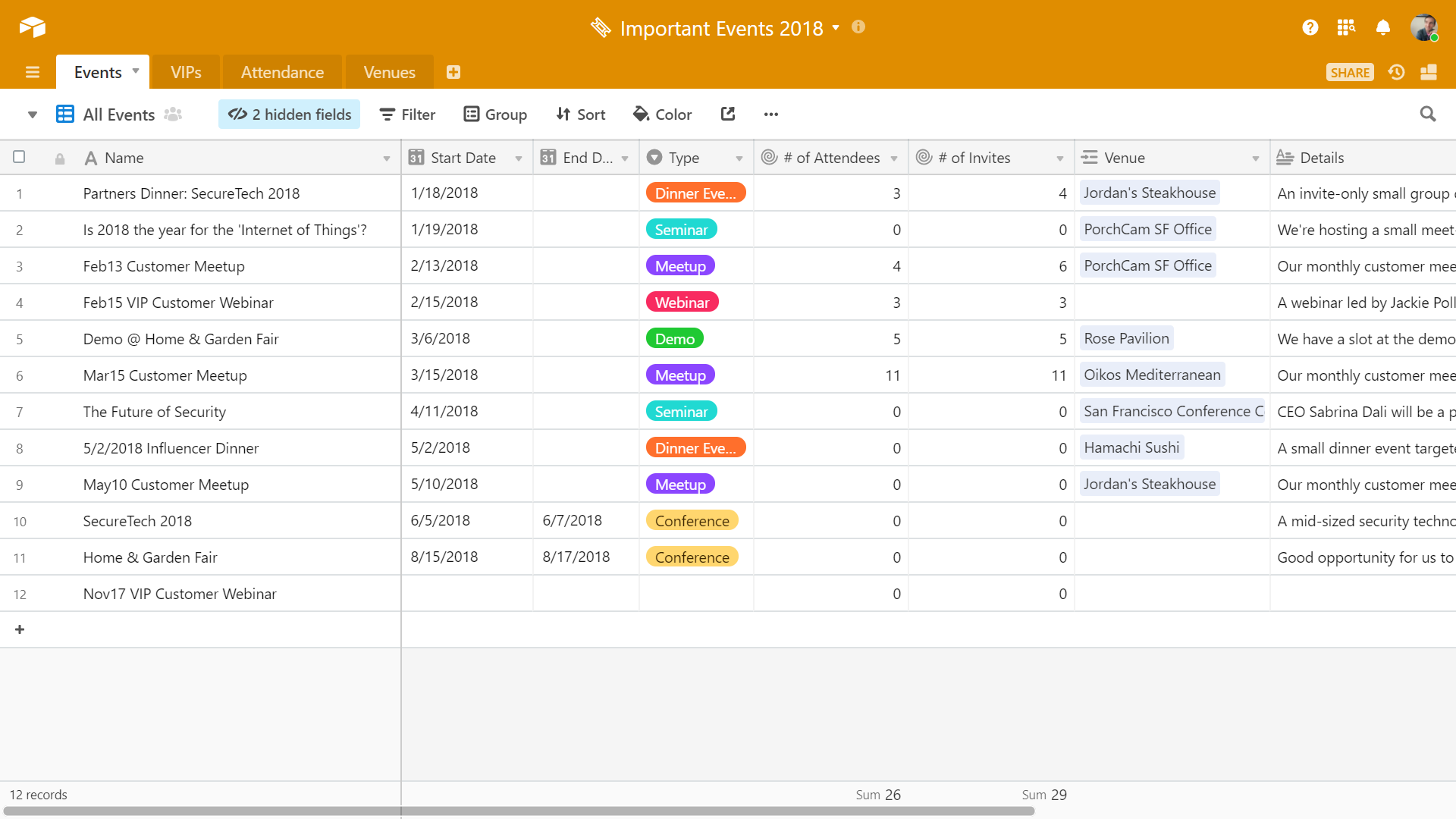Click the search magnifier icon
This screenshot has height=819, width=1456.
click(1428, 114)
